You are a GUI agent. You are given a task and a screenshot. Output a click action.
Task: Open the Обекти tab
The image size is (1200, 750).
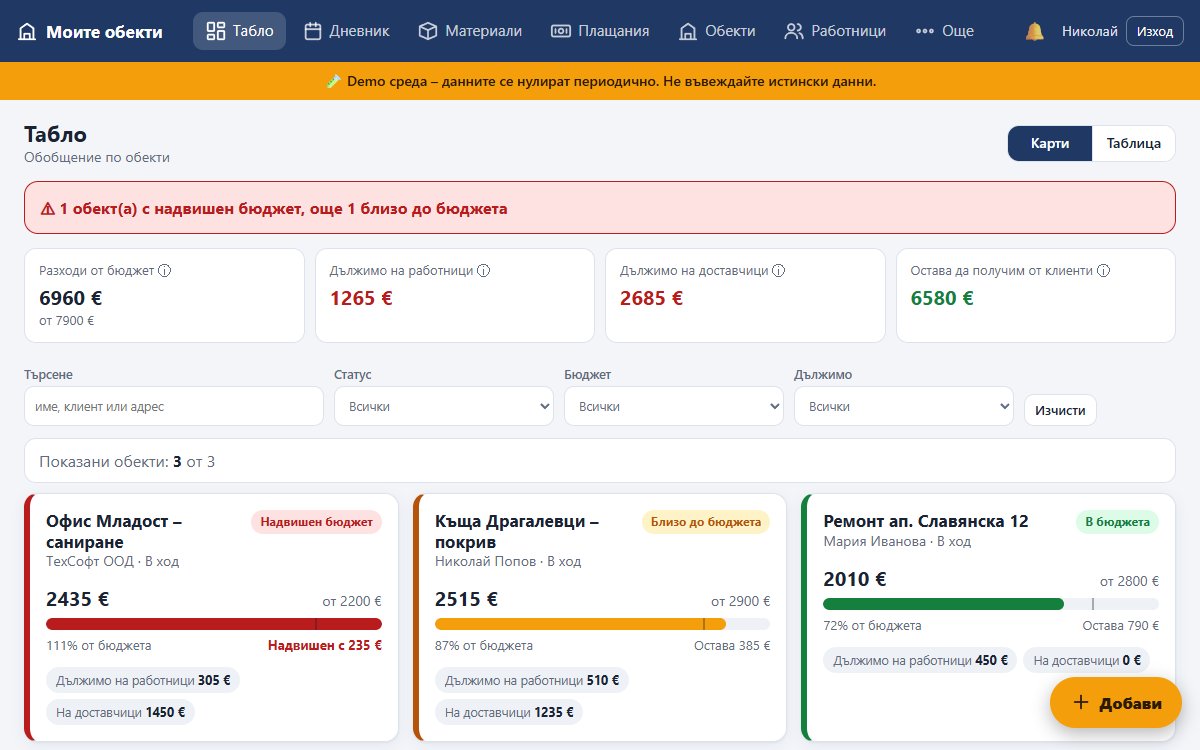tap(717, 31)
